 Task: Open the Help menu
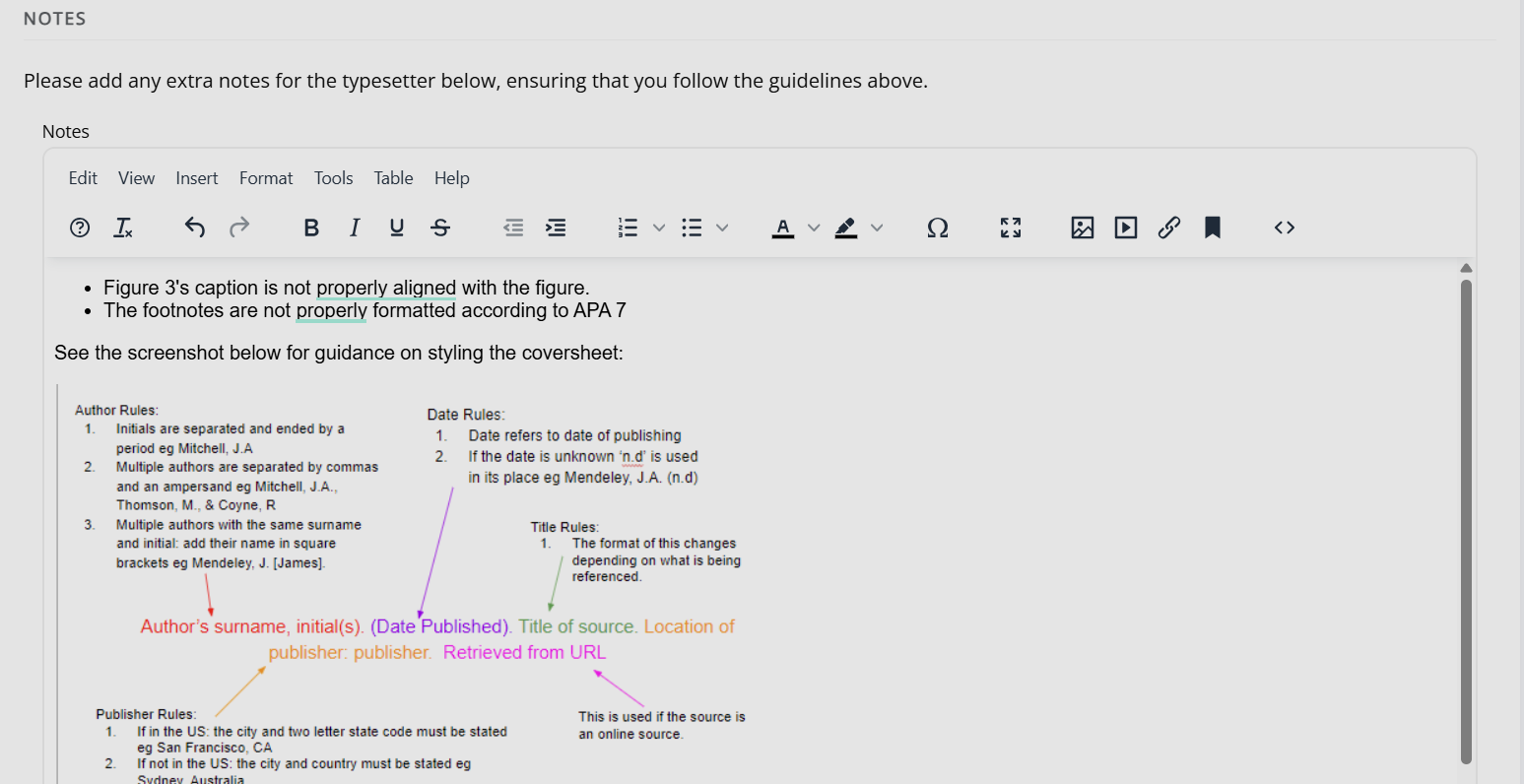point(452,178)
